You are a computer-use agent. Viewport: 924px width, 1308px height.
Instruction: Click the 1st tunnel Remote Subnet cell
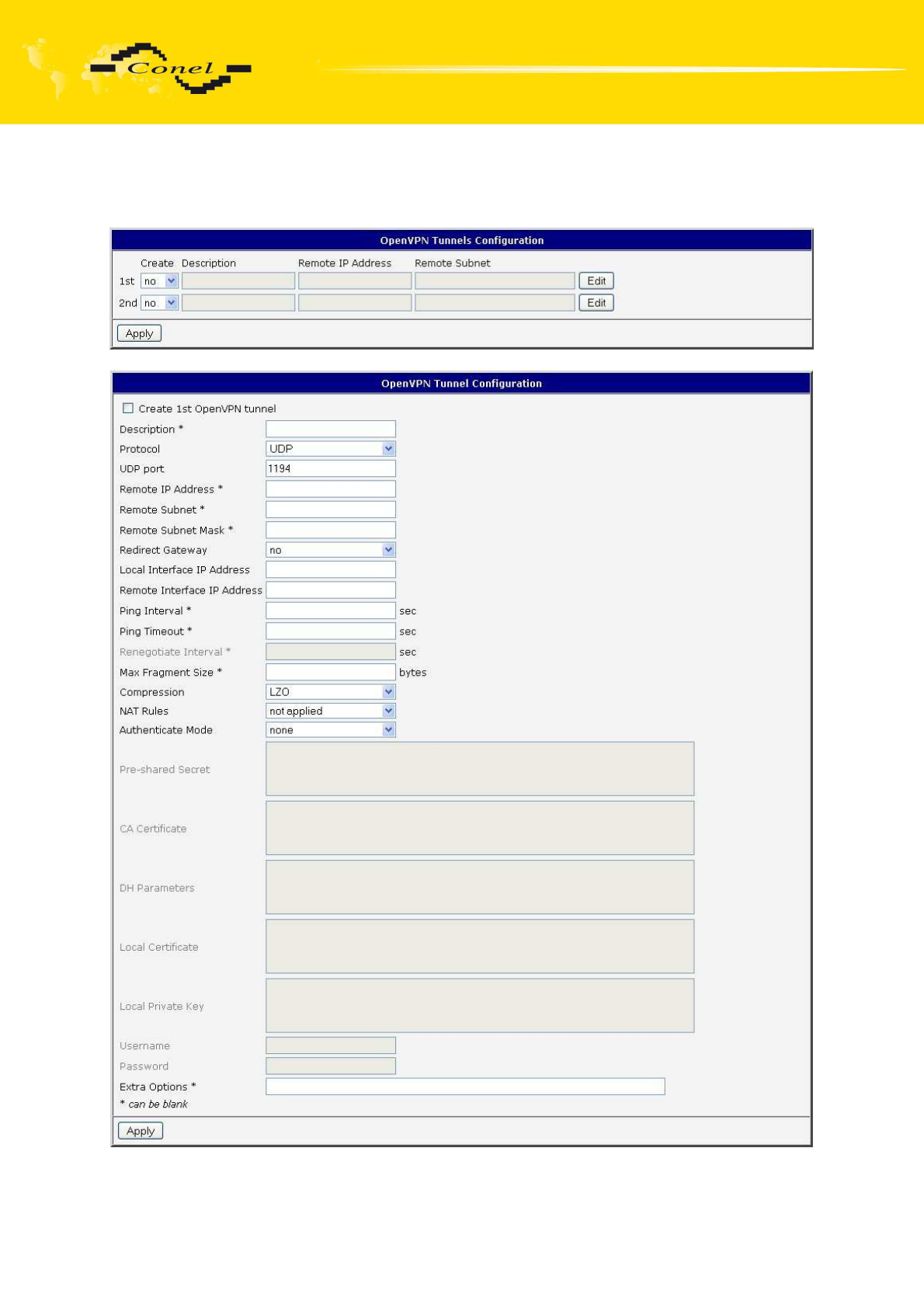point(495,281)
